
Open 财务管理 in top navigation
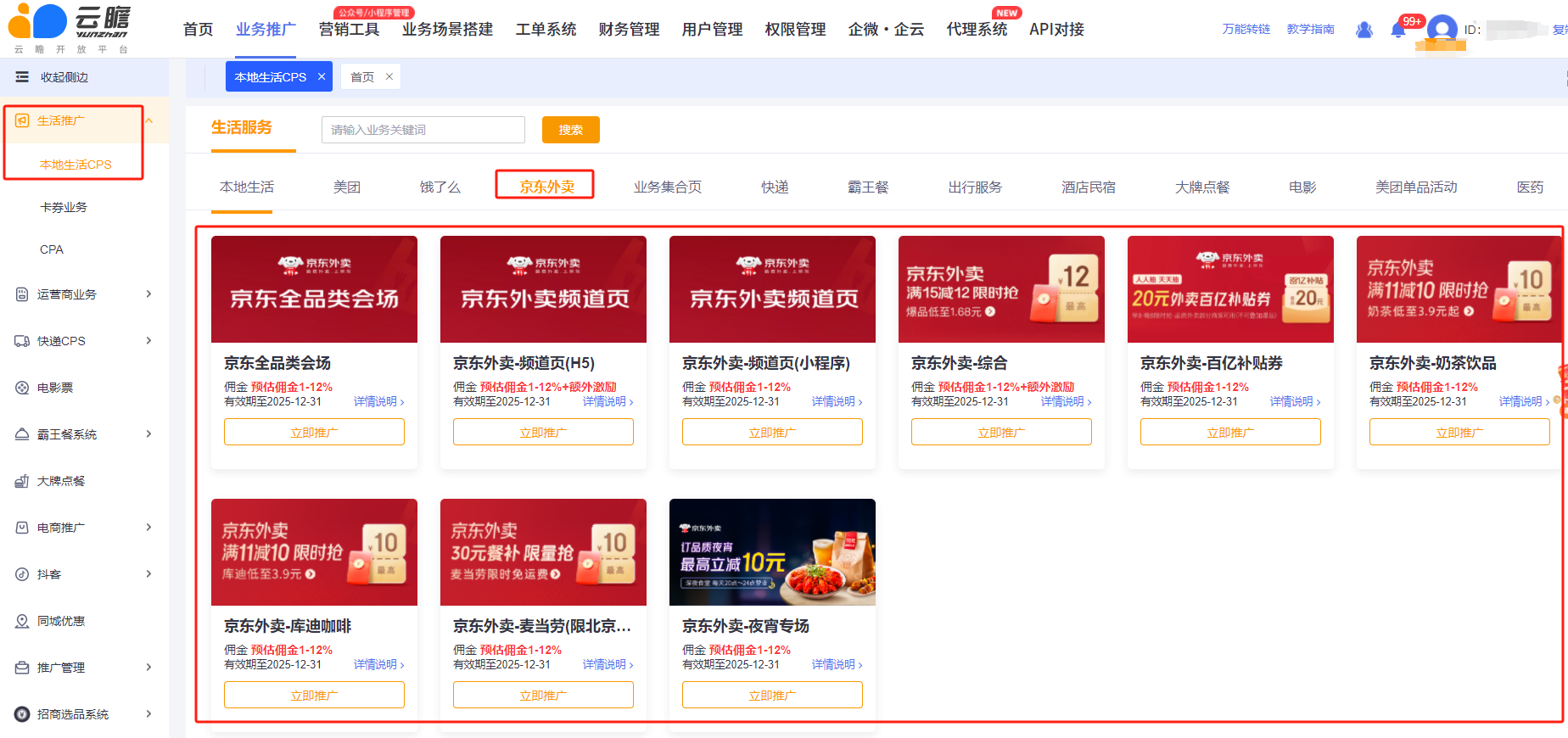629,30
